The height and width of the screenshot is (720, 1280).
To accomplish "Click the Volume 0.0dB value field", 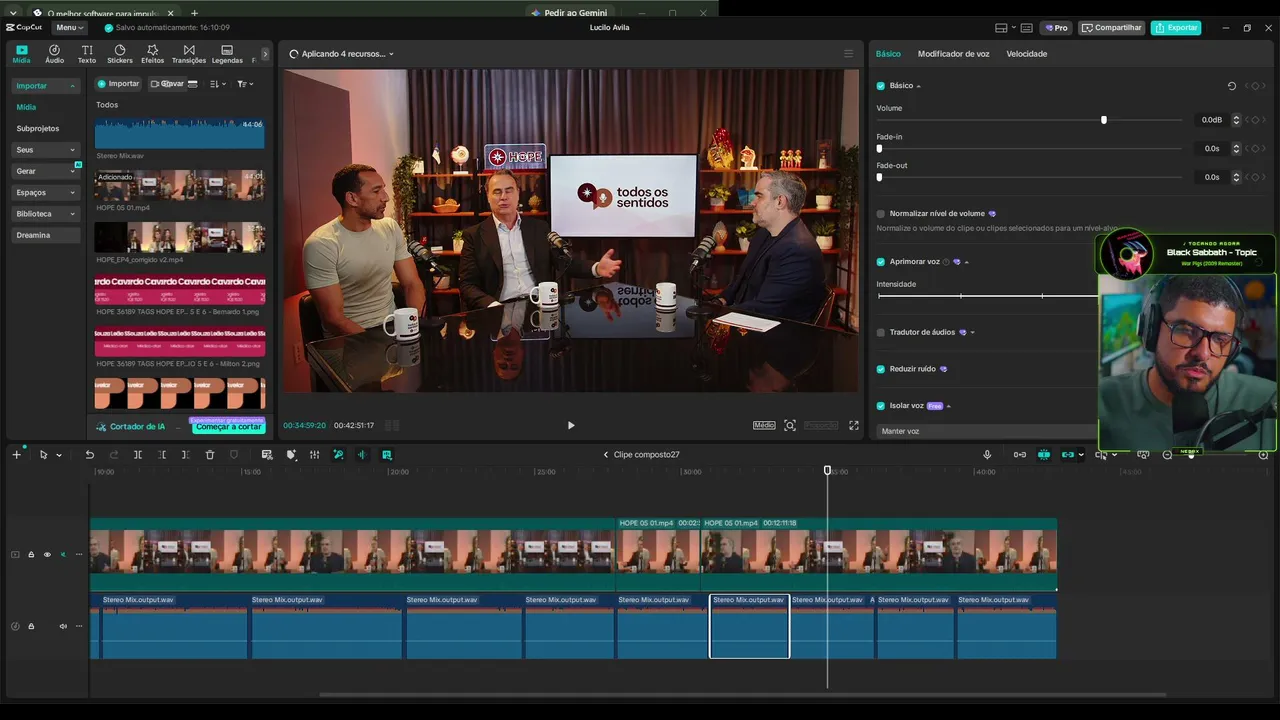I will pos(1211,120).
